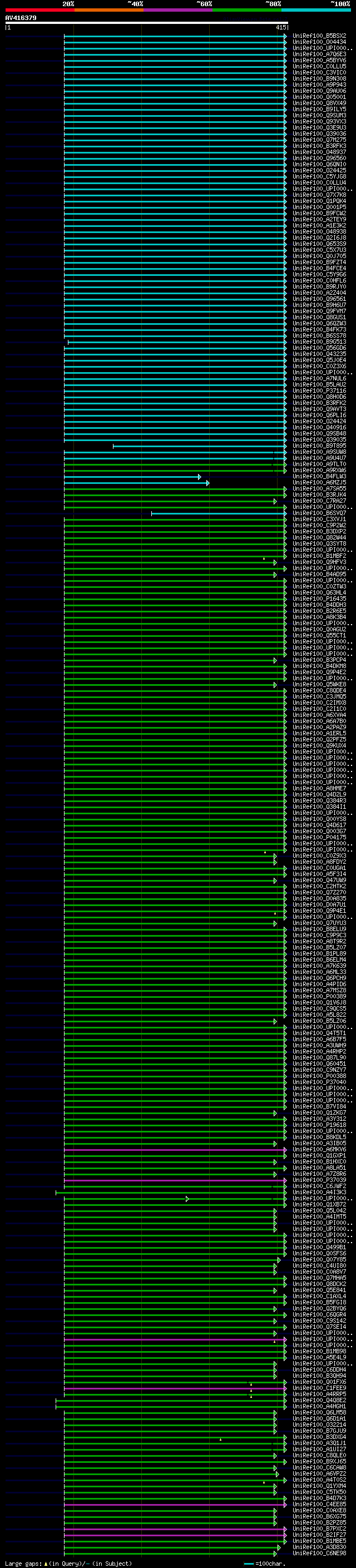Select hit label UniRef100_C0Z3X6
The image size is (356, 1568).
(x=319, y=367)
